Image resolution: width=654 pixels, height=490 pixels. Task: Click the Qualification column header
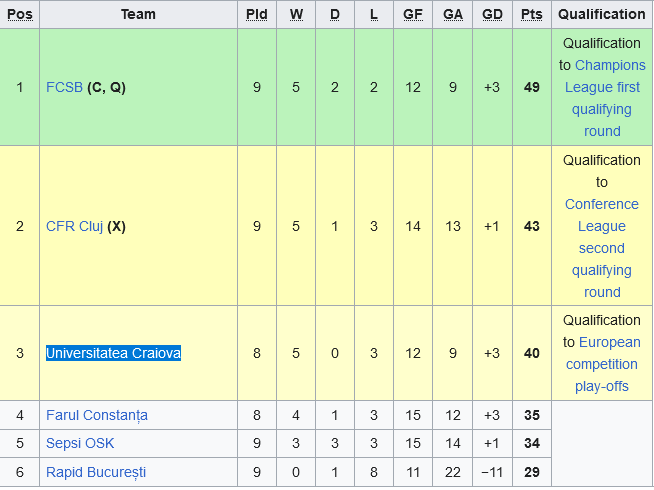pos(602,14)
